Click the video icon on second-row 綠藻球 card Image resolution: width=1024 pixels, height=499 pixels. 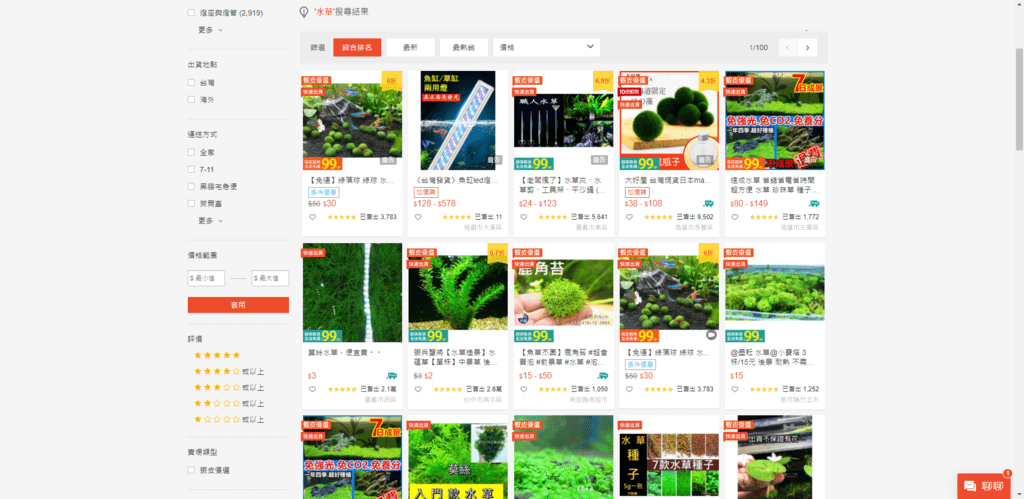[x=711, y=335]
